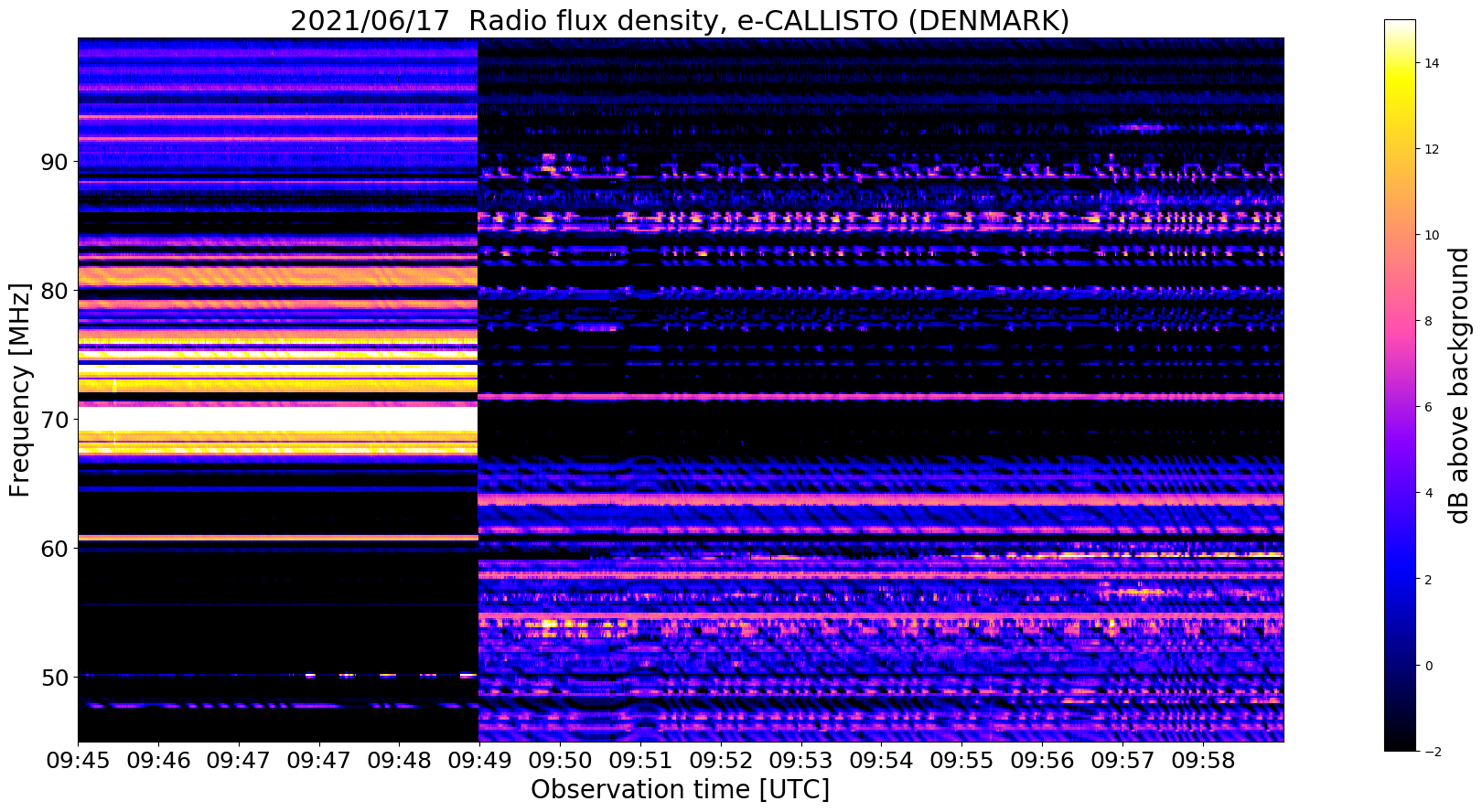Screen dimensions: 1482x812
Task: Click the 09:52 time tick label
Action: coord(721,761)
